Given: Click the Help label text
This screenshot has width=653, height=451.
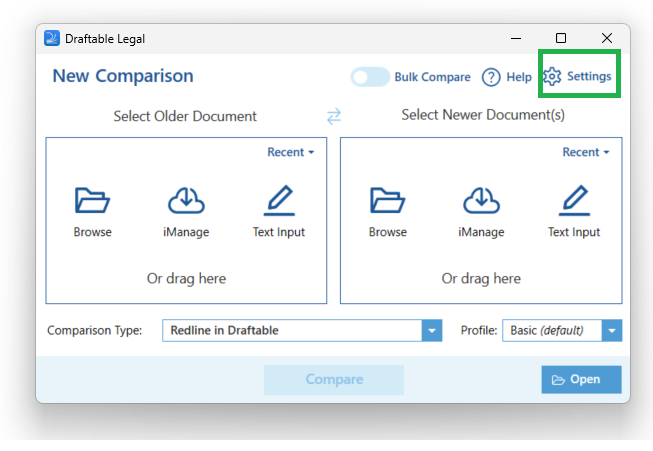Looking at the screenshot, I should coord(519,77).
